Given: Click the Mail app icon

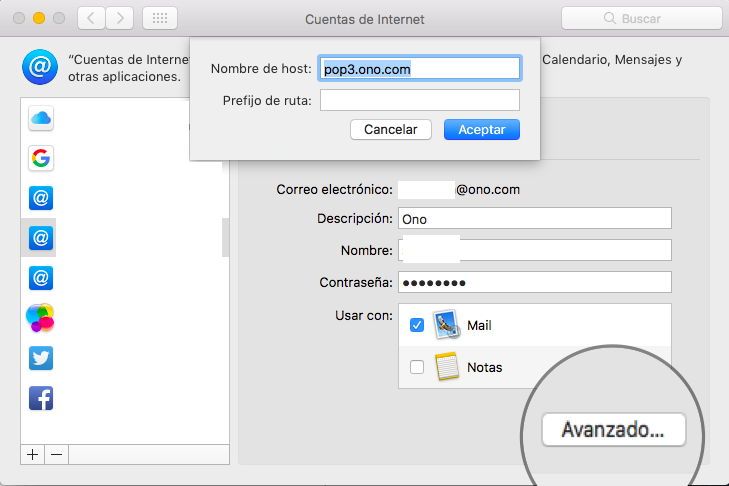Looking at the screenshot, I should coord(447,325).
